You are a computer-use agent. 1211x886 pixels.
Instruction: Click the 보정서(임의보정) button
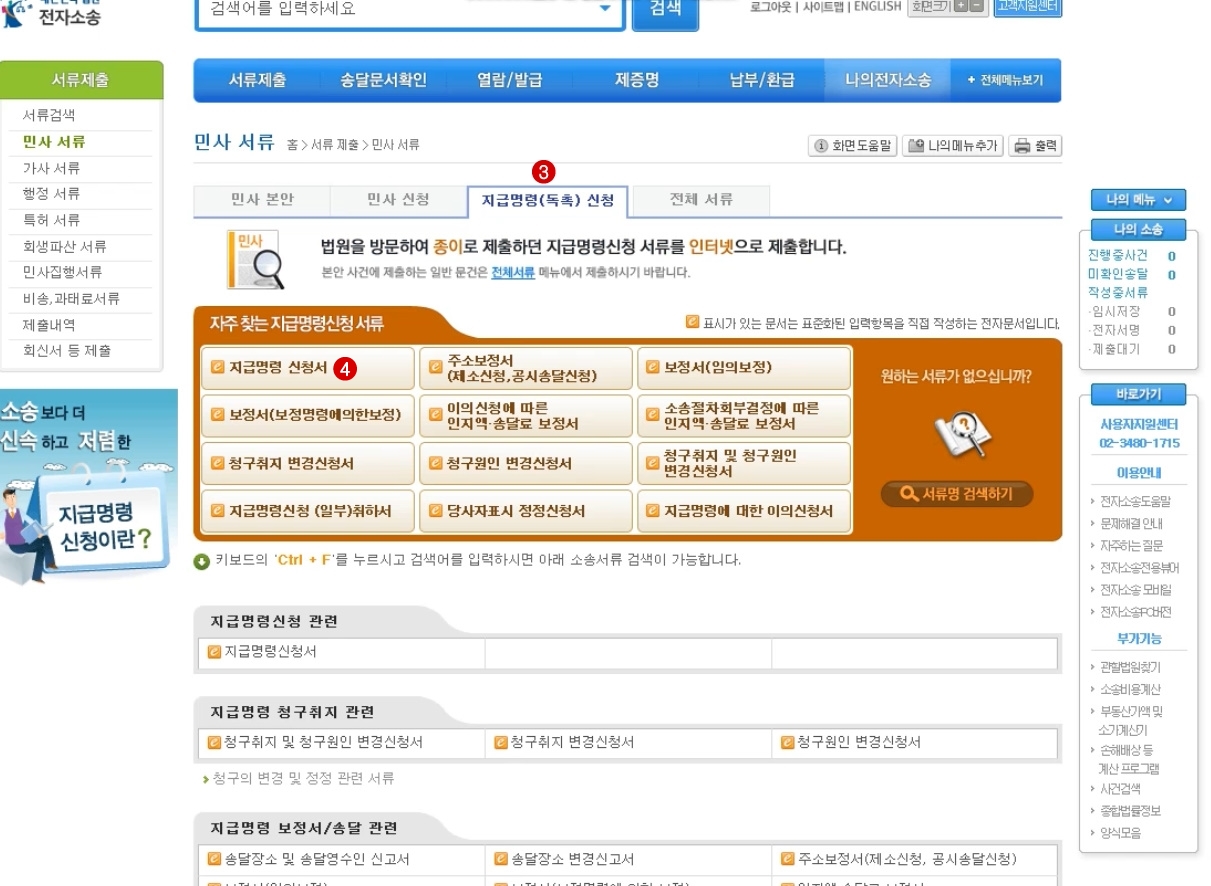pos(744,368)
